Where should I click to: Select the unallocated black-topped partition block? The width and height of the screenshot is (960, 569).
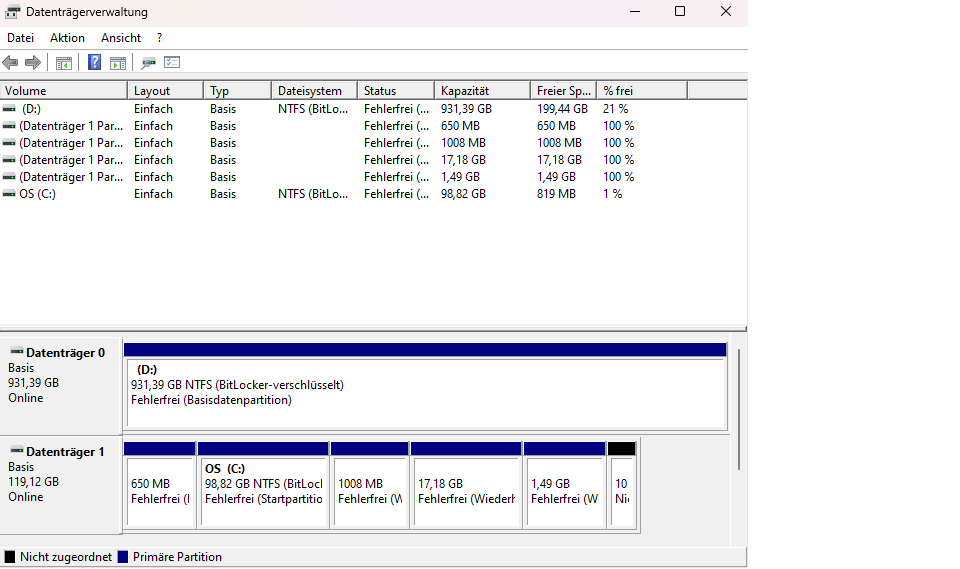(x=622, y=485)
